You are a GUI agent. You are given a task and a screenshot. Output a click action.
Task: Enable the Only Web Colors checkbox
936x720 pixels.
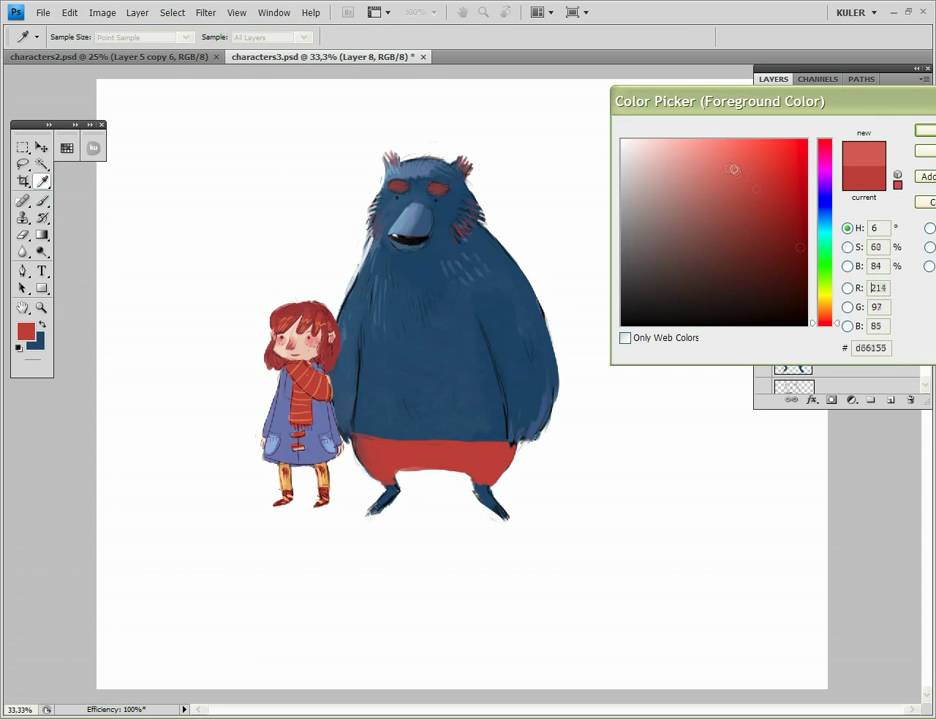[x=625, y=338]
